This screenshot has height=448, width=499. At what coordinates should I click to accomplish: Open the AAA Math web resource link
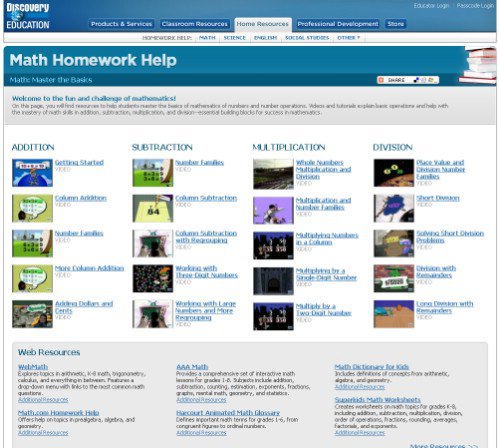[192, 367]
